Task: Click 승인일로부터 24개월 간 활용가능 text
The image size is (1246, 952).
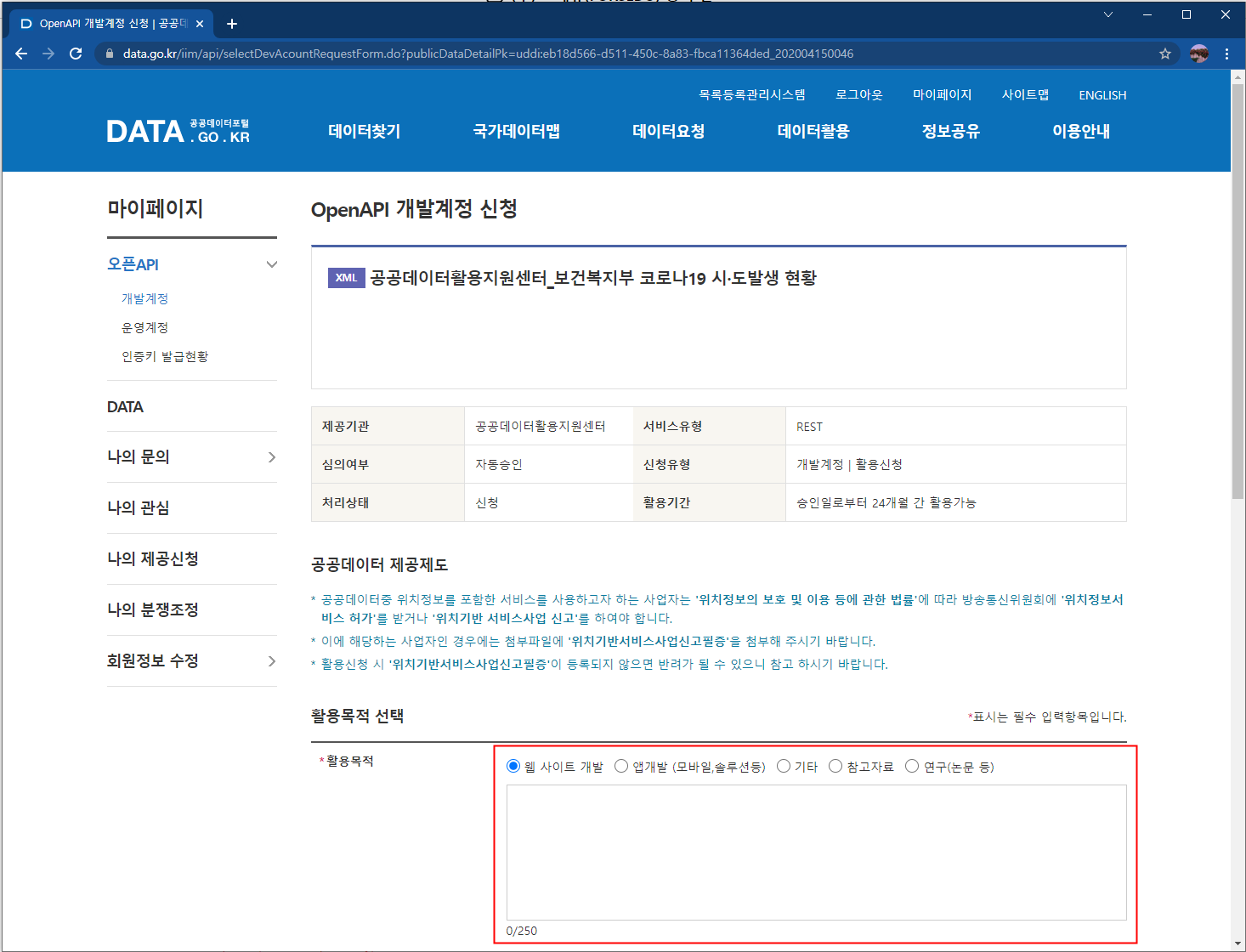Action: pyautogui.click(x=886, y=503)
